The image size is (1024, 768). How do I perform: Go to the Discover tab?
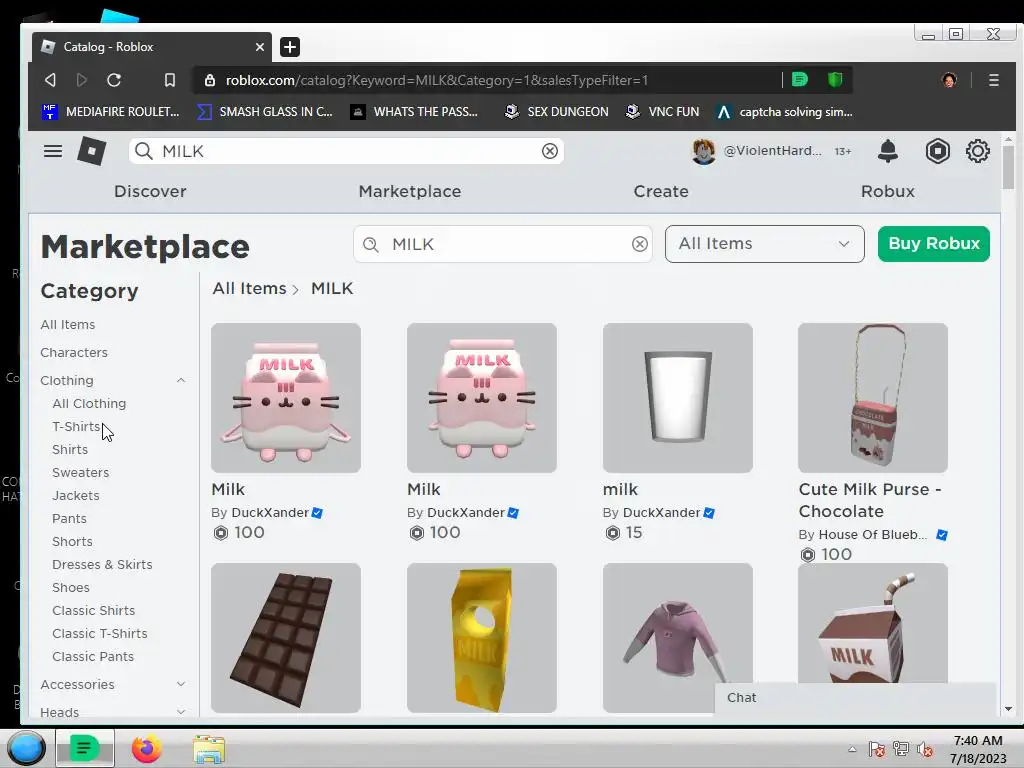(150, 191)
